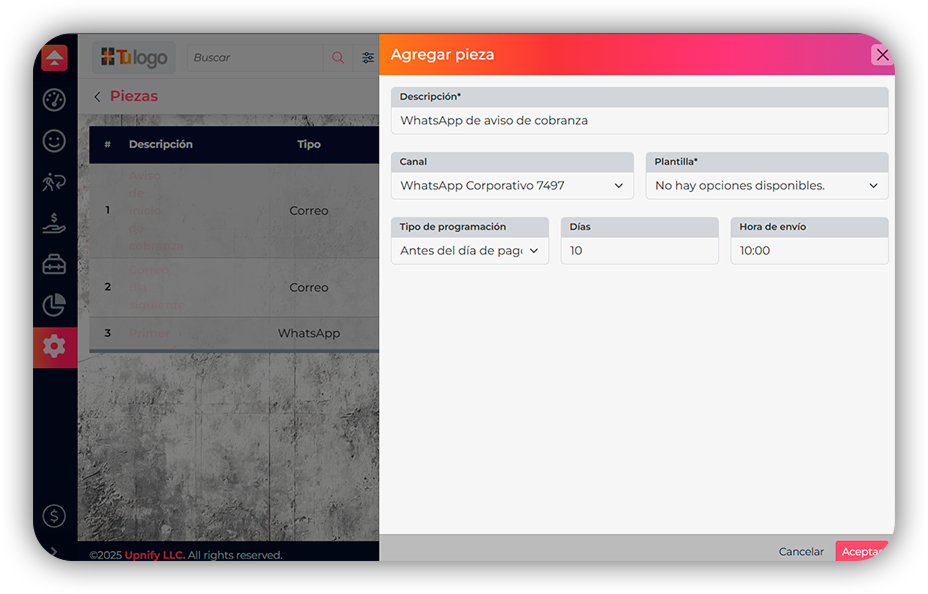Image resolution: width=928 pixels, height=594 pixels.
Task: Click the hand with dollar sales icon
Action: tap(54, 223)
